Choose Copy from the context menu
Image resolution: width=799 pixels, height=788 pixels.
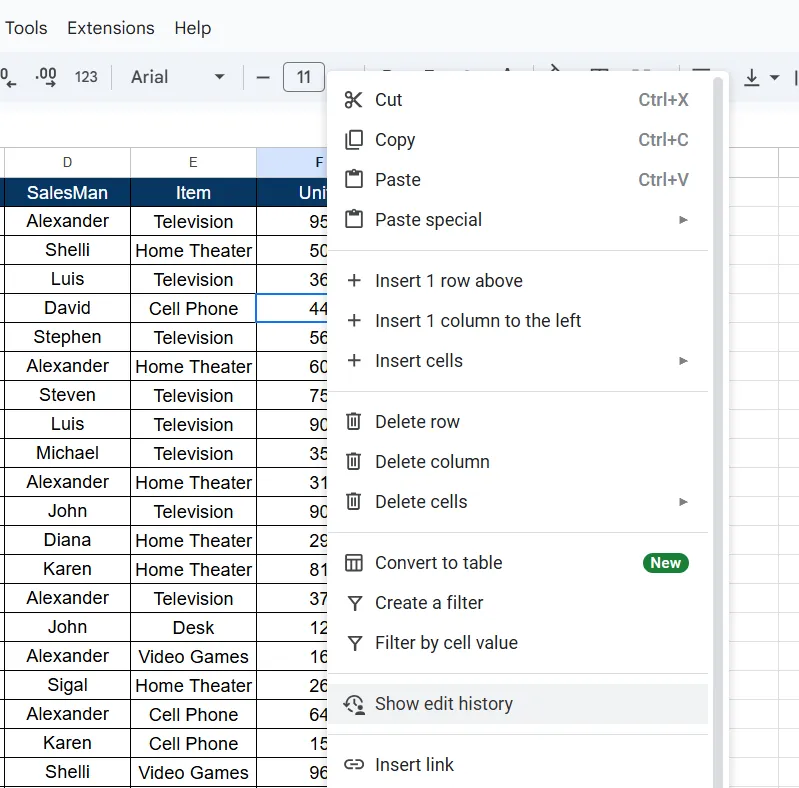point(517,140)
